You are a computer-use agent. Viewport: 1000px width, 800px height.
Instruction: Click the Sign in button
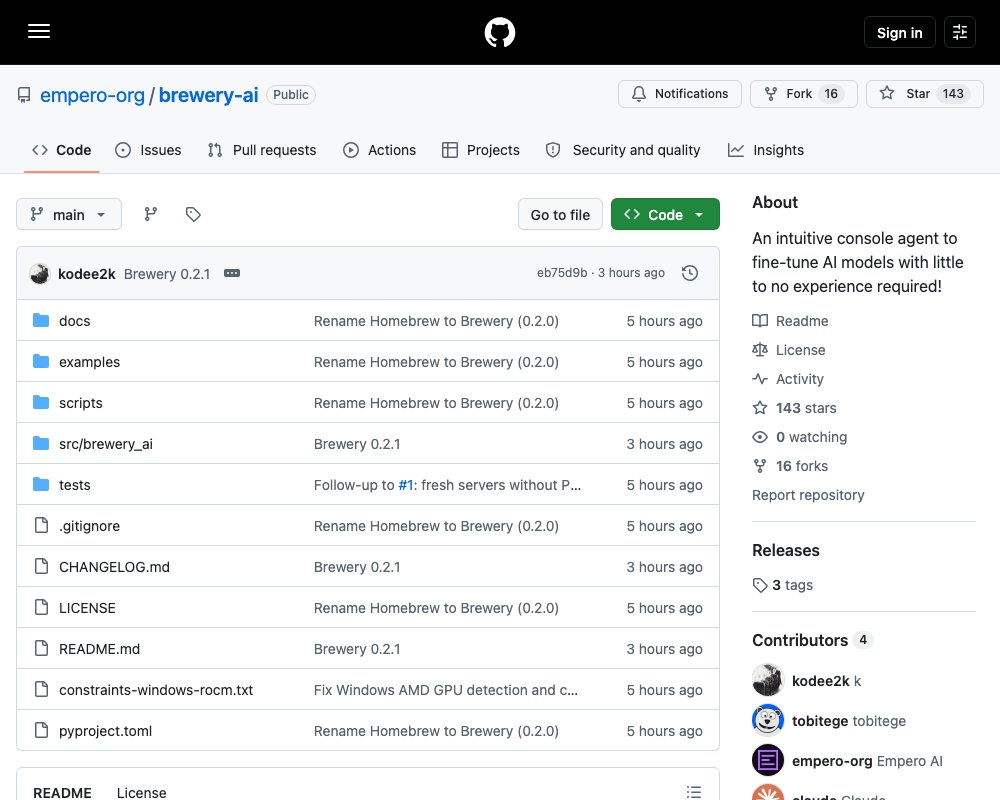(x=899, y=33)
